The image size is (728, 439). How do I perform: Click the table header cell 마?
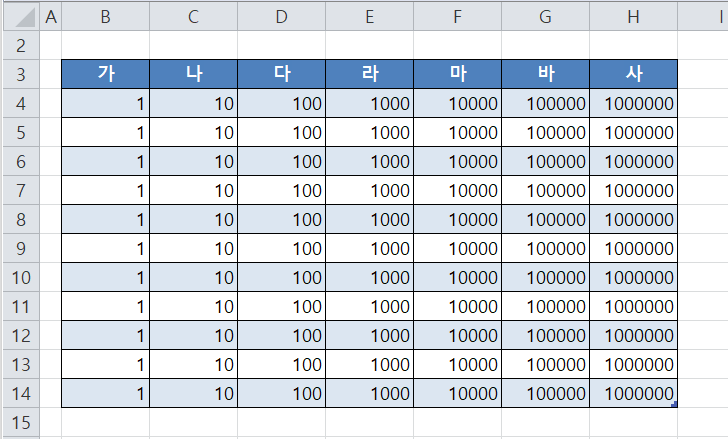[x=457, y=74]
